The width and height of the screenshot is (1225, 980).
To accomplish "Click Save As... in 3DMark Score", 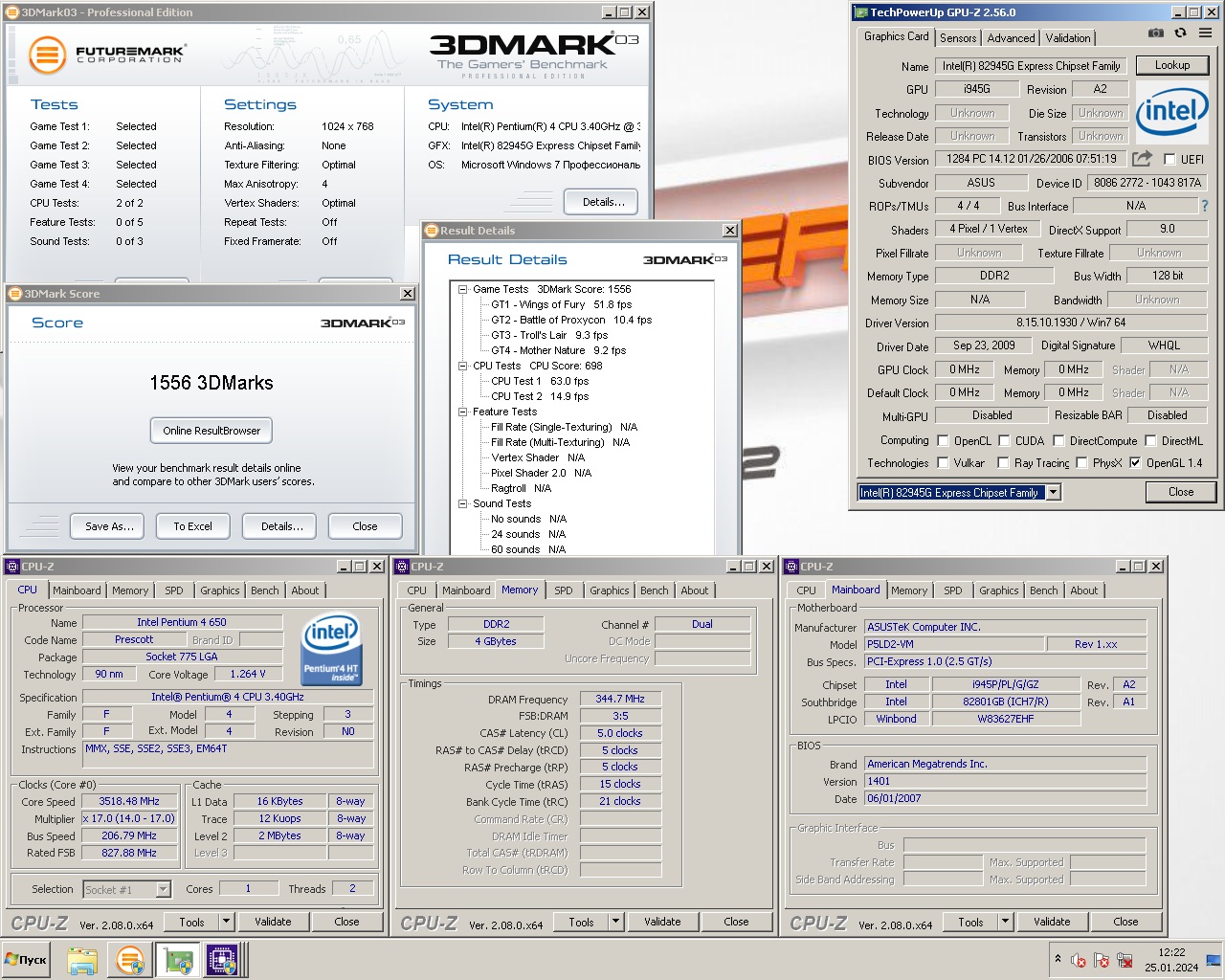I will 109,526.
